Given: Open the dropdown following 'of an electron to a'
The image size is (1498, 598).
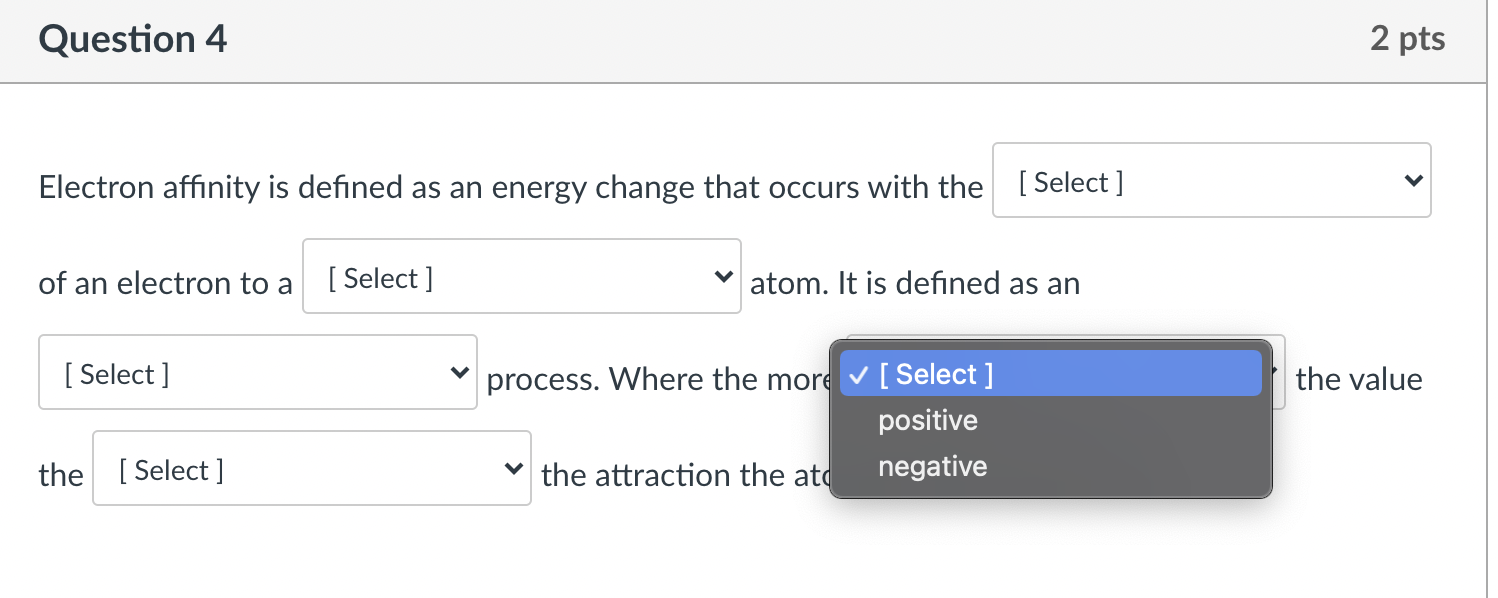Looking at the screenshot, I should 520,276.
